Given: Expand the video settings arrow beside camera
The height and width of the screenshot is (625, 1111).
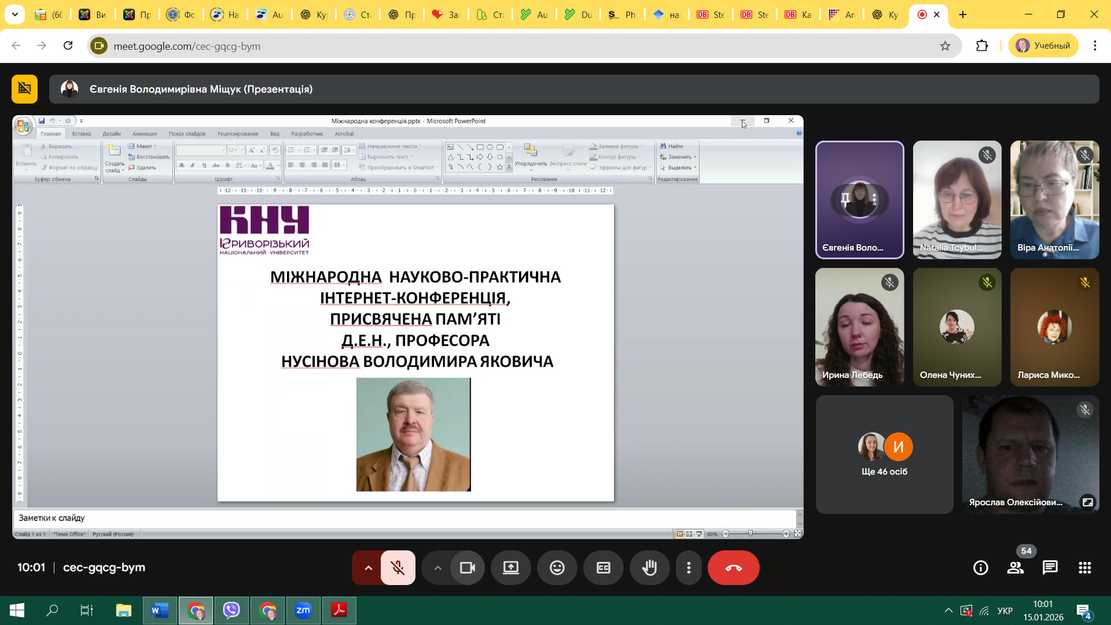Looking at the screenshot, I should [x=437, y=568].
